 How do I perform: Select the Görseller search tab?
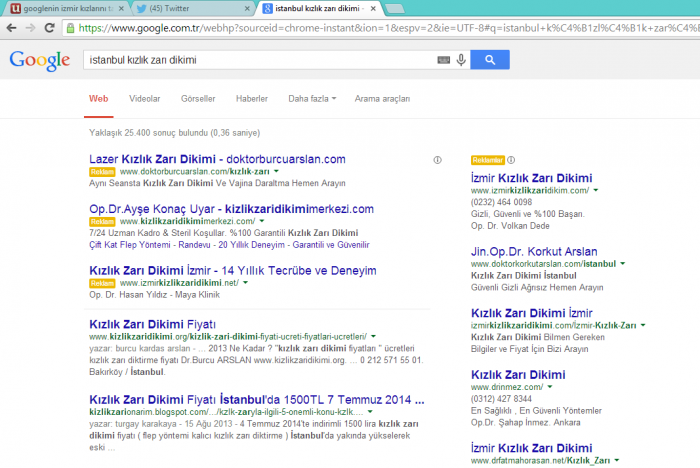[x=198, y=99]
